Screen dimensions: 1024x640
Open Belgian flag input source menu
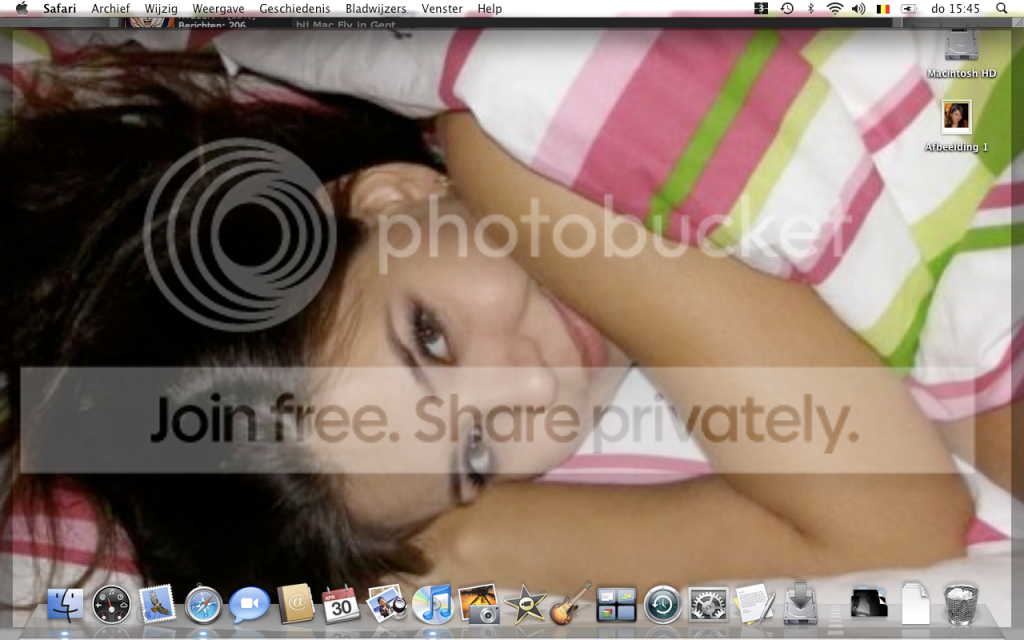pos(883,8)
